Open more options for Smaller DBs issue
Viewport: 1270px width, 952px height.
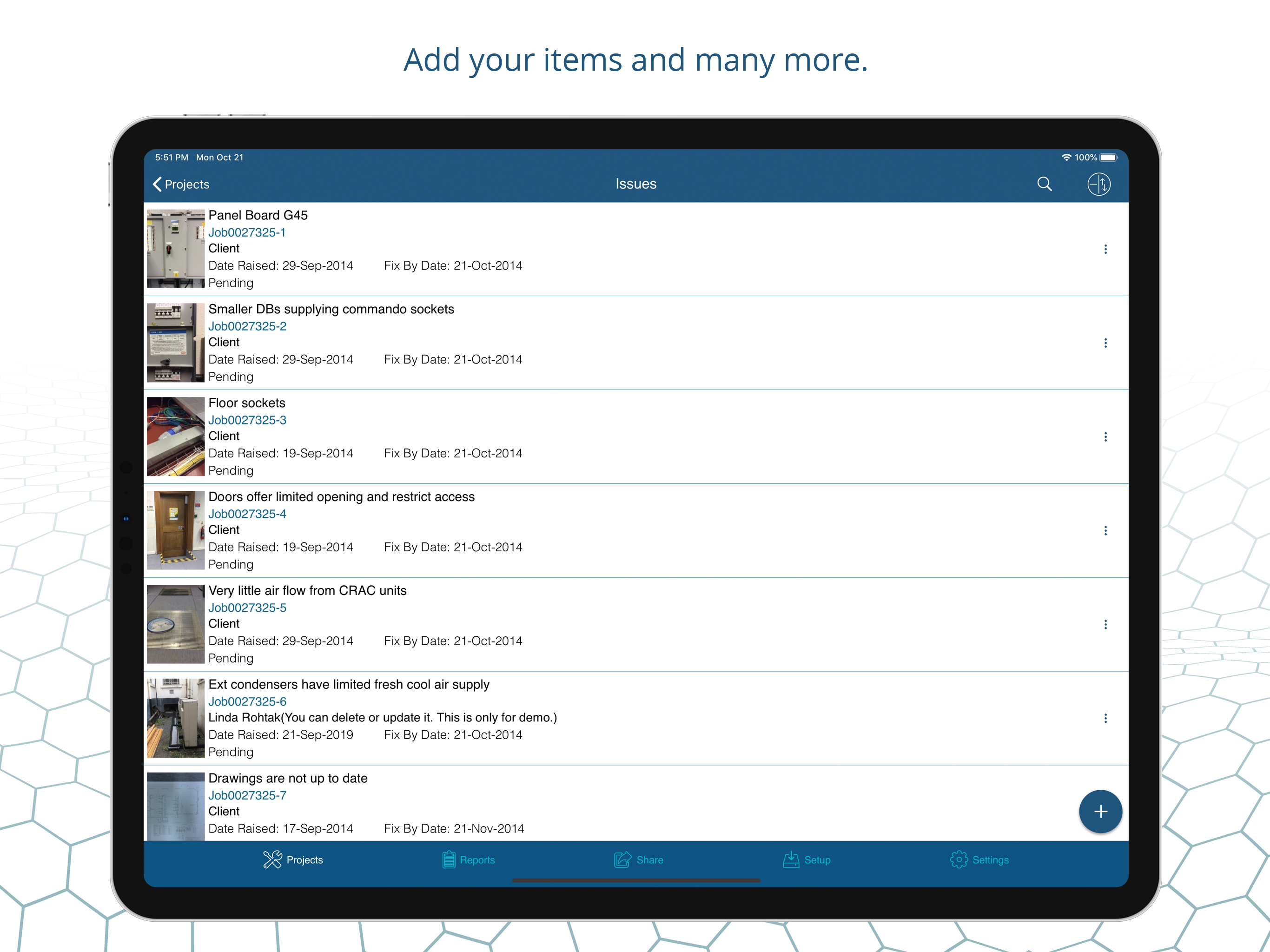coord(1105,343)
